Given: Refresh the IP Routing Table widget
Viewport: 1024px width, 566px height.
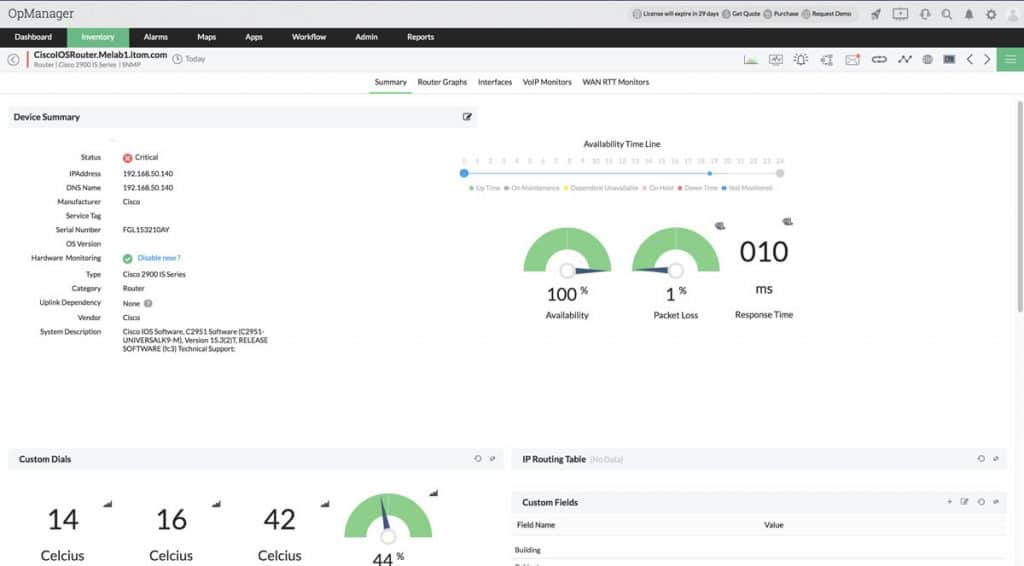Looking at the screenshot, I should pyautogui.click(x=981, y=459).
